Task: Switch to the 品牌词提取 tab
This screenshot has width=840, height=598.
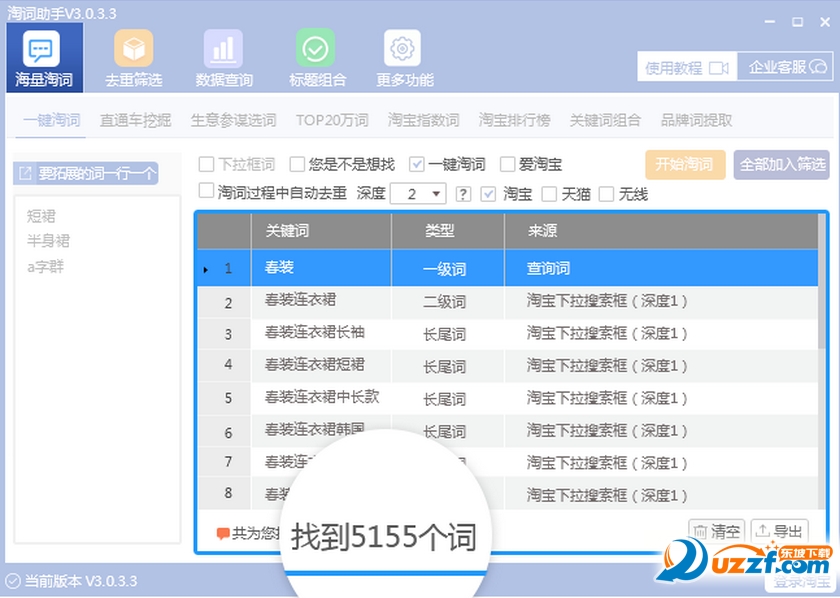Action: point(696,119)
